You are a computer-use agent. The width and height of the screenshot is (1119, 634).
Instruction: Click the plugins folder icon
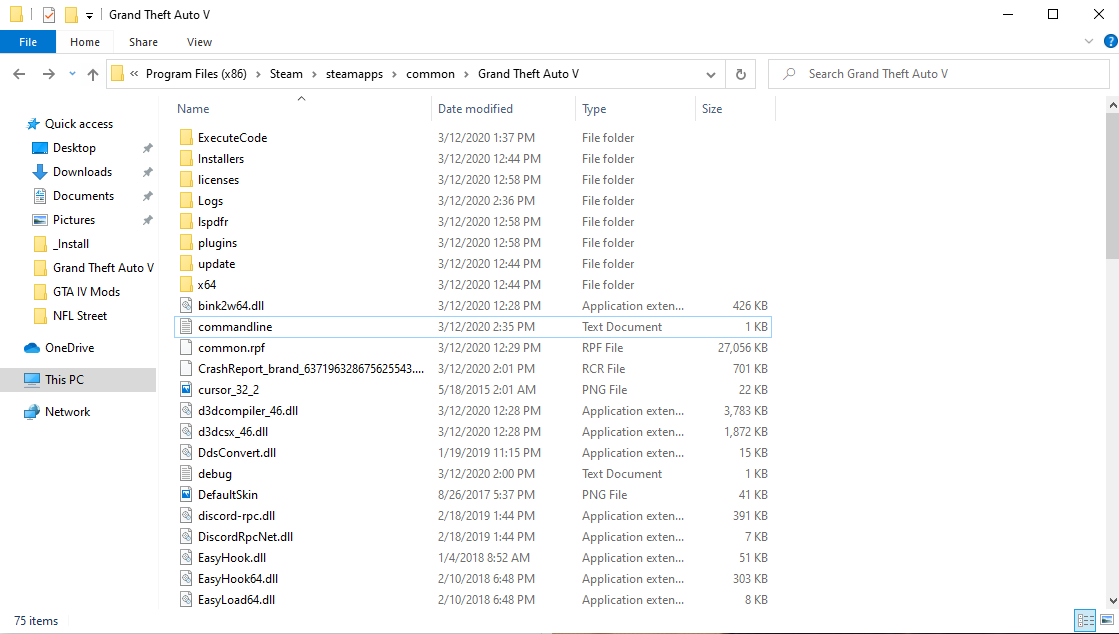point(186,243)
